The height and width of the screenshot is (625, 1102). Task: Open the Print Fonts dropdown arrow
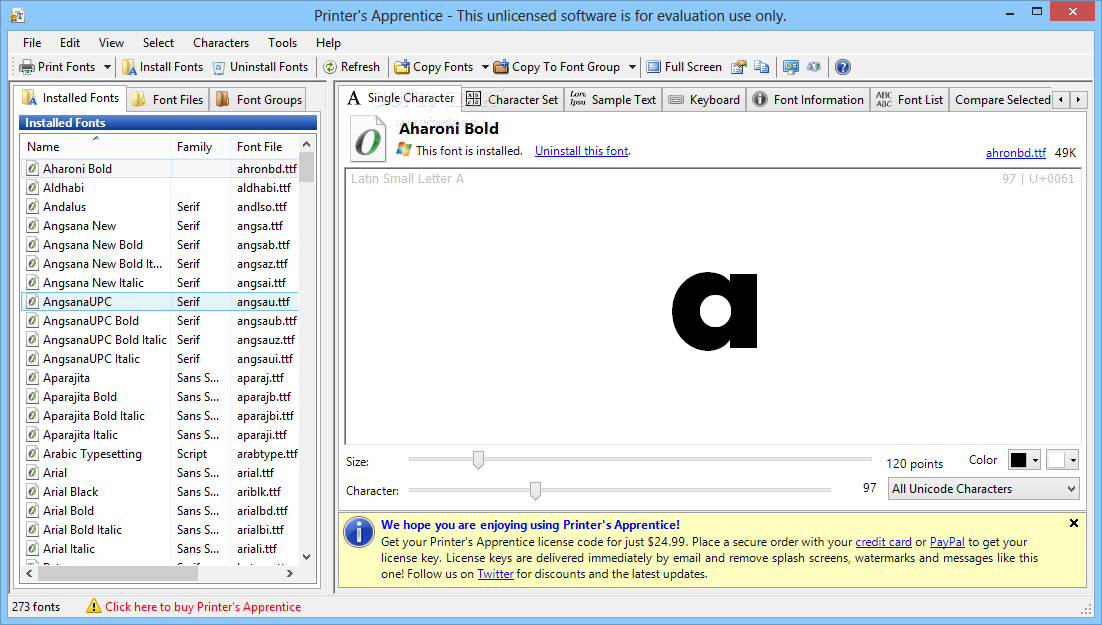pos(107,67)
